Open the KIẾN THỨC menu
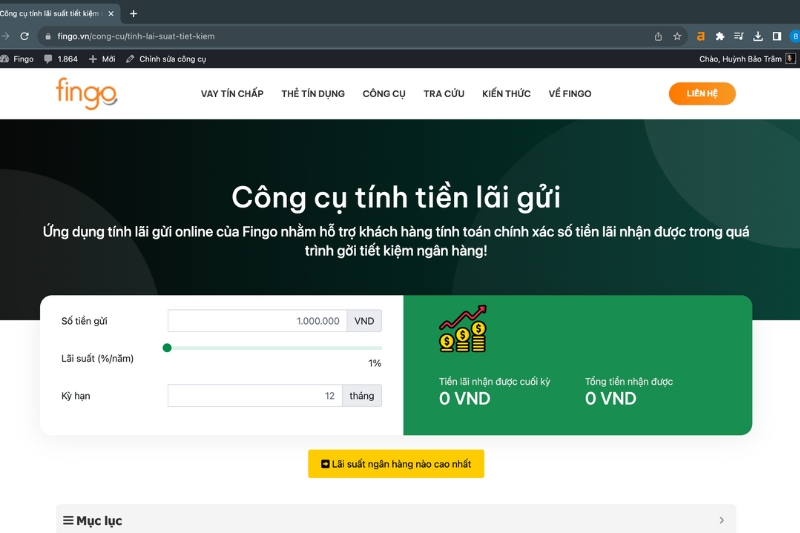 point(506,94)
